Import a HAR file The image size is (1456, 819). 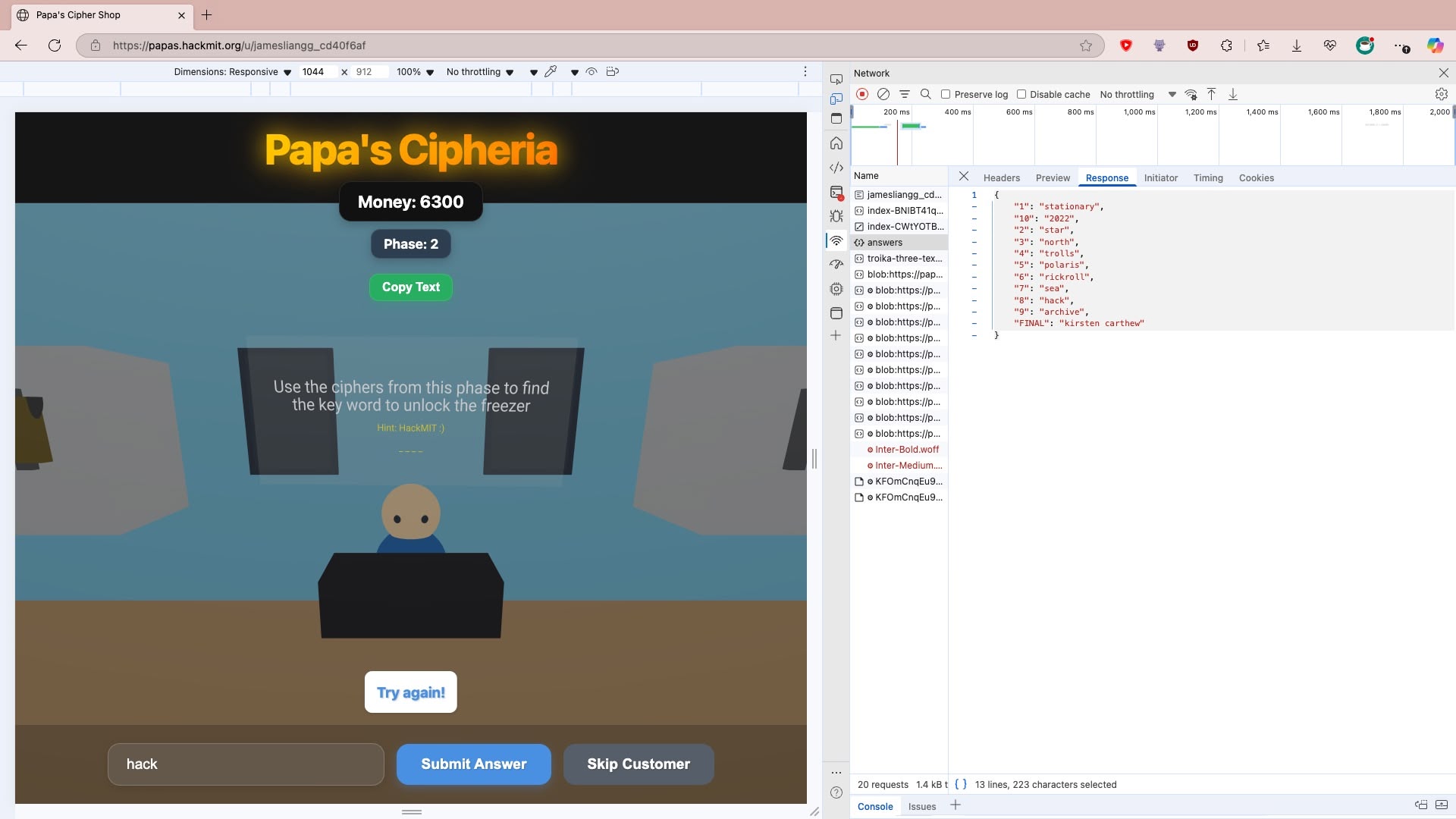click(1212, 94)
